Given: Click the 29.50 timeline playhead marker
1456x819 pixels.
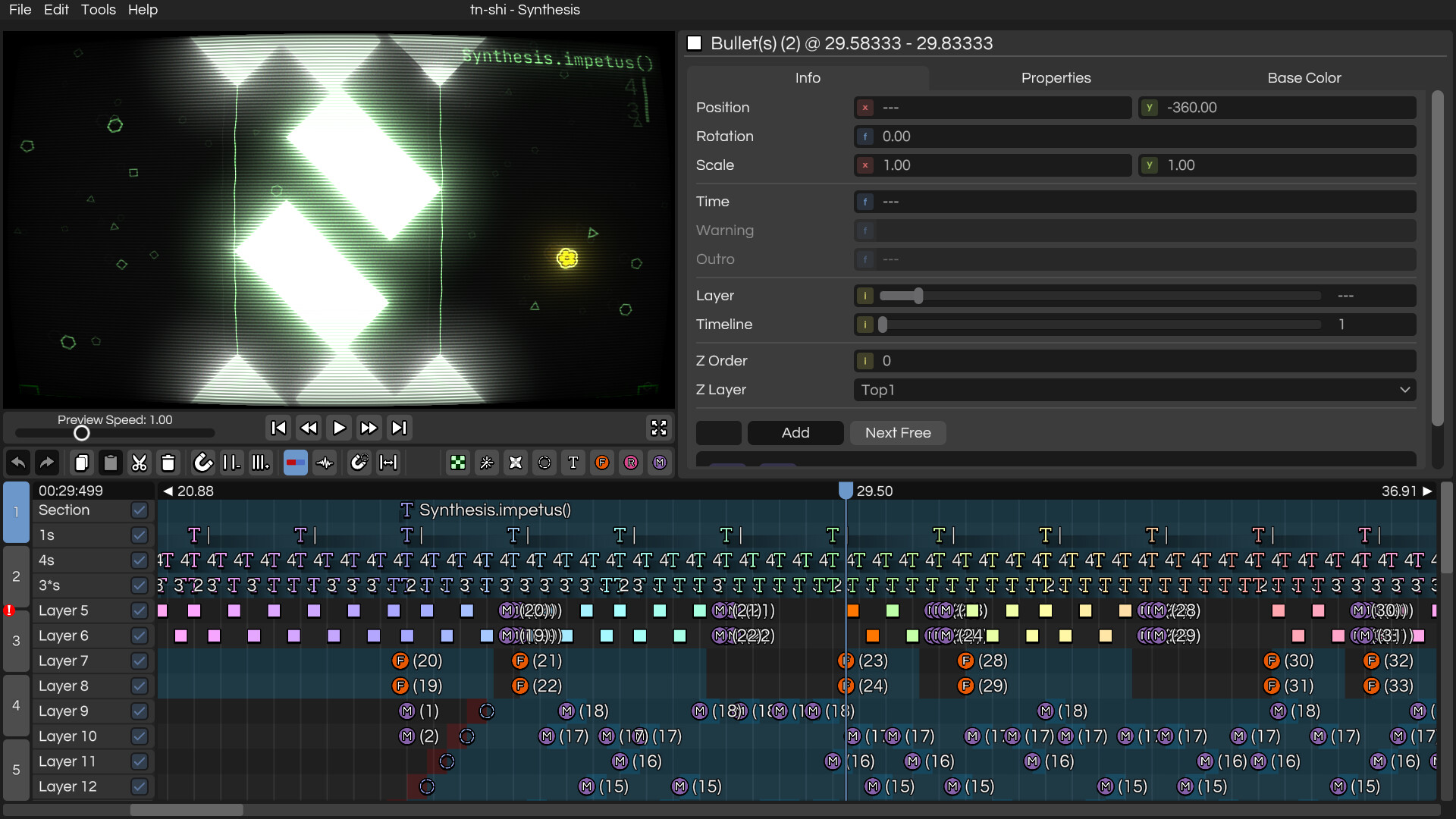Looking at the screenshot, I should 846,491.
